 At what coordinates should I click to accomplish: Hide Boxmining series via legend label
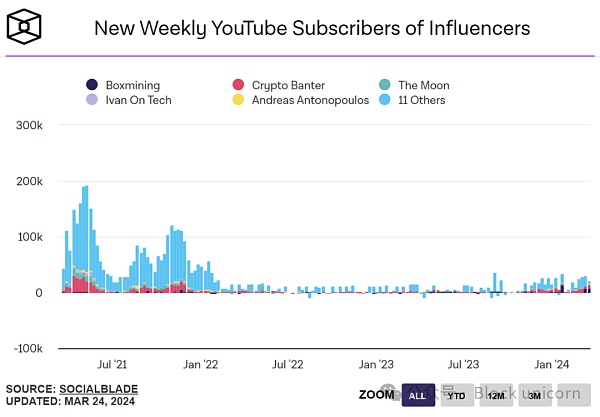tap(131, 85)
